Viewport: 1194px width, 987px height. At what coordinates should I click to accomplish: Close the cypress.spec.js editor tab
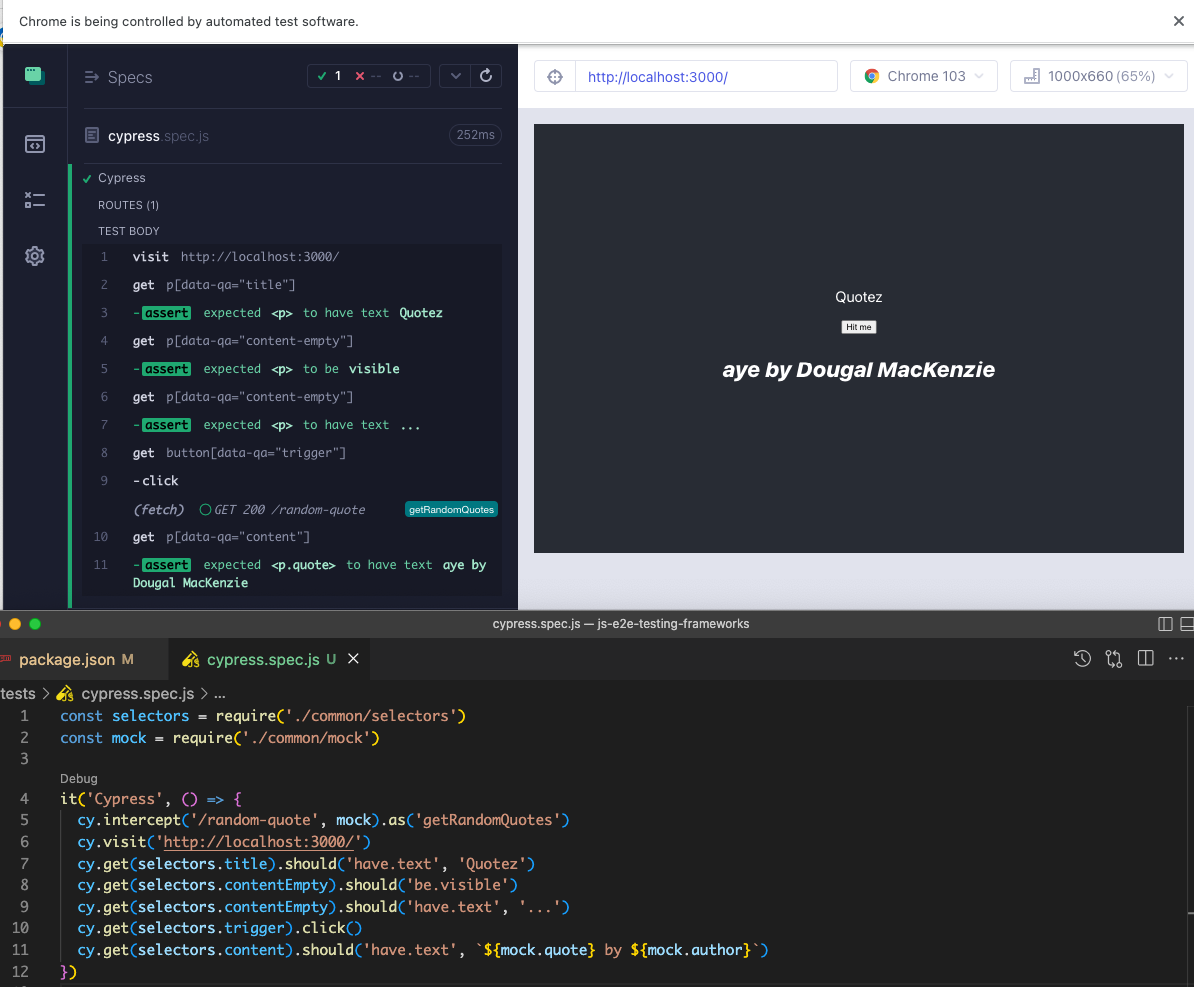coord(353,659)
